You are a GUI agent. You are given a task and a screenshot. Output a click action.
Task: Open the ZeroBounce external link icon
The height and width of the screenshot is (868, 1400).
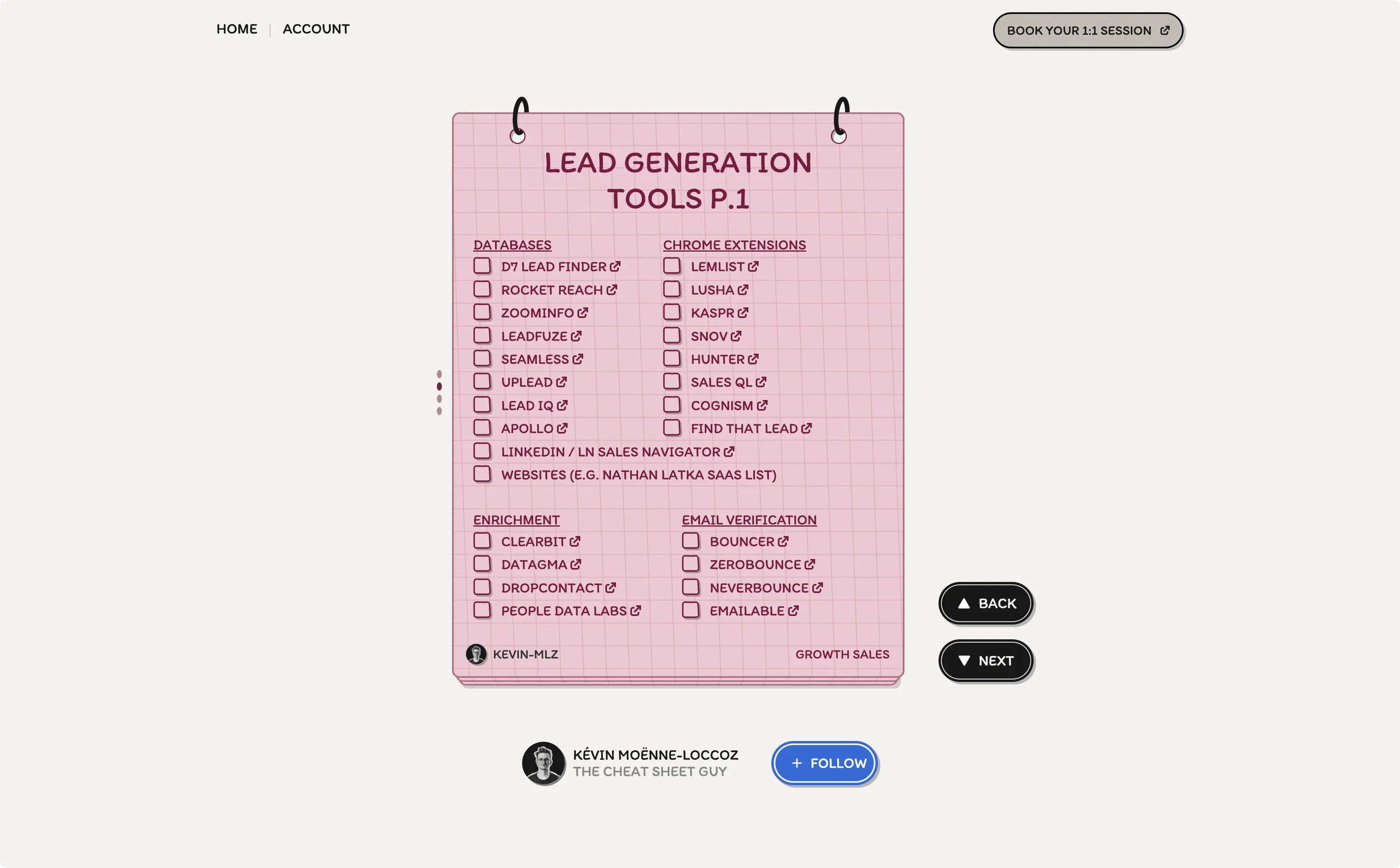tap(809, 564)
